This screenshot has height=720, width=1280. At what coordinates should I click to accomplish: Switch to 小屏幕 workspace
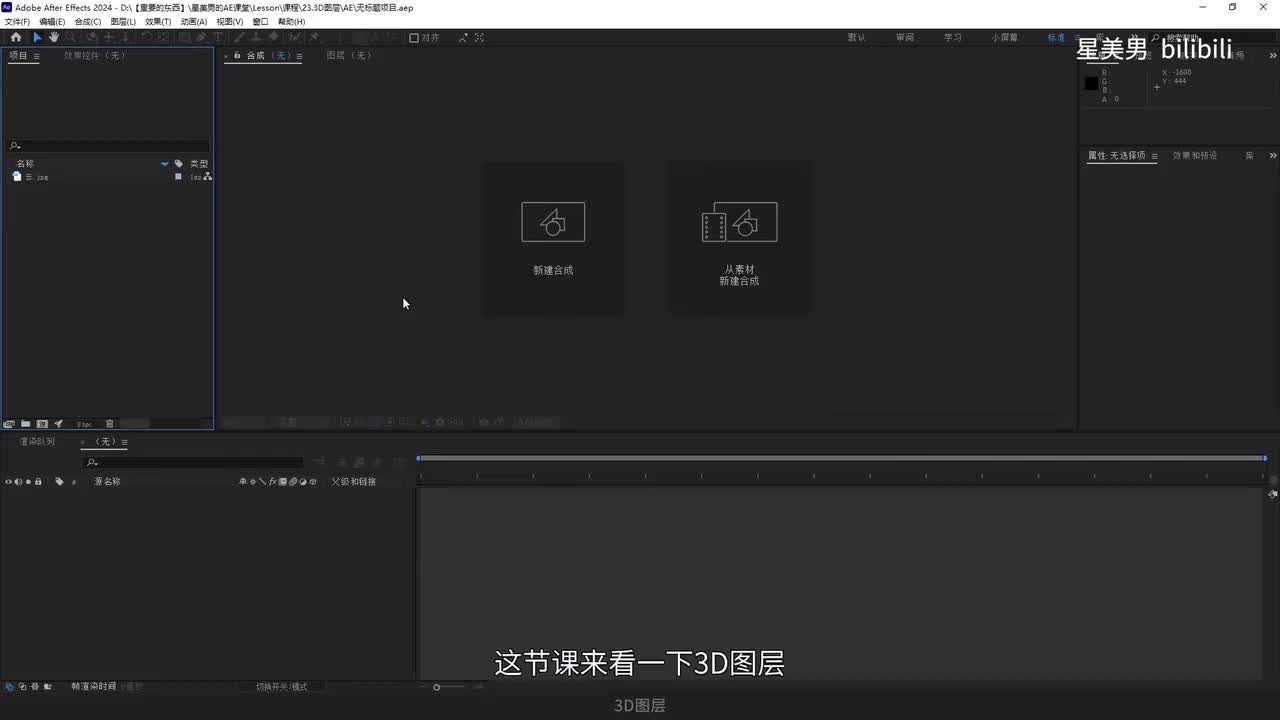coord(1005,38)
